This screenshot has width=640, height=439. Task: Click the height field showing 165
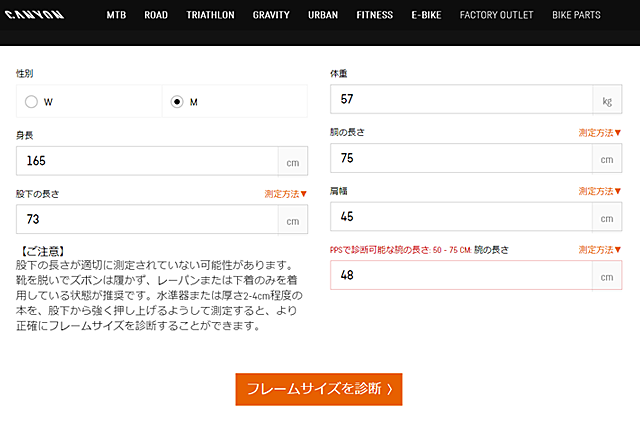[147, 161]
